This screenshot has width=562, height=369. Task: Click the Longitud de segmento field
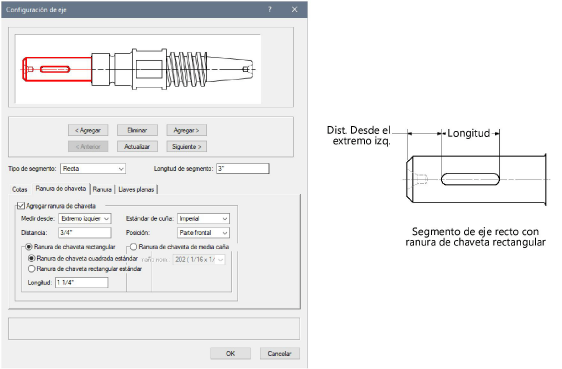coord(243,169)
